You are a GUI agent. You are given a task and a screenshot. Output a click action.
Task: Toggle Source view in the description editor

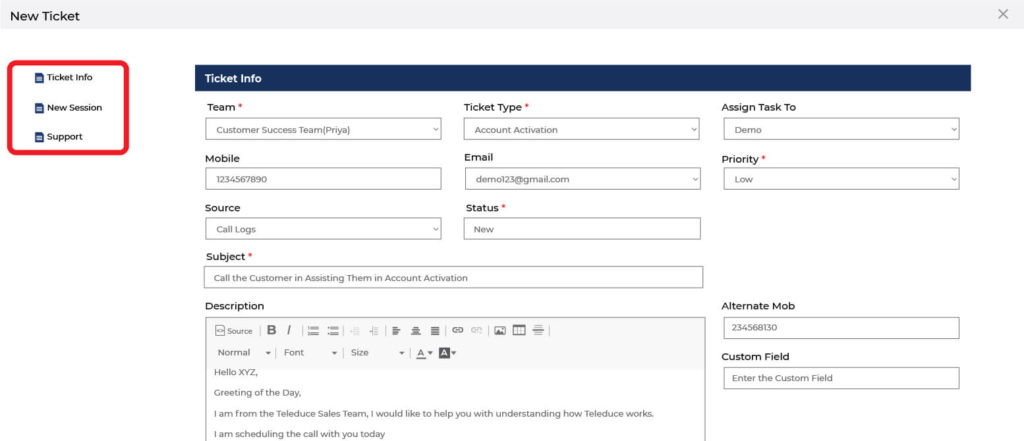(x=233, y=331)
